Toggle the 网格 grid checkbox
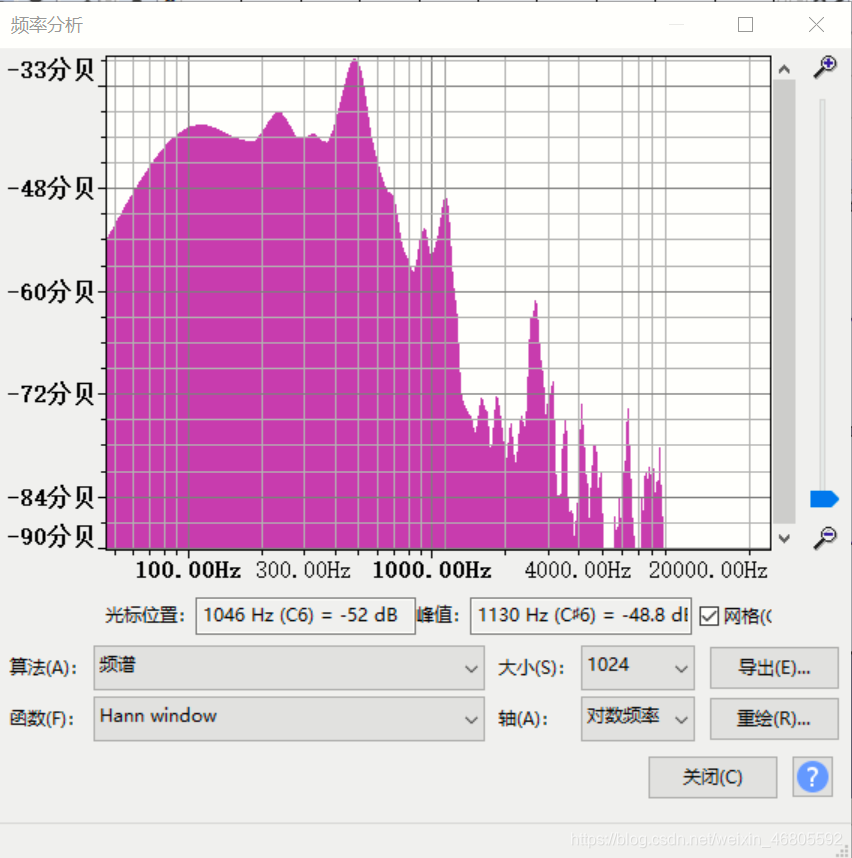 coord(709,616)
